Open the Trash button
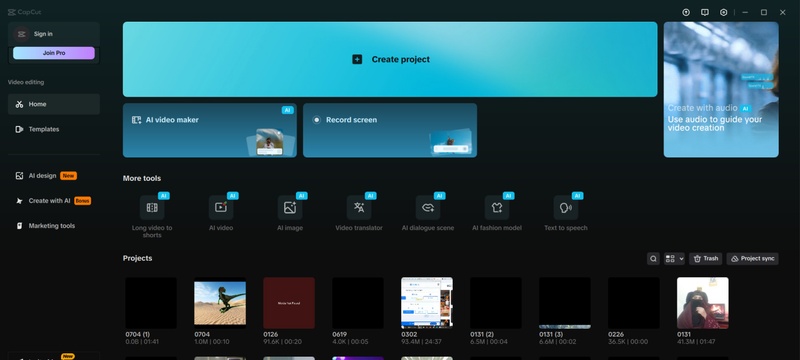Viewport: 800px width, 360px height. [x=706, y=259]
